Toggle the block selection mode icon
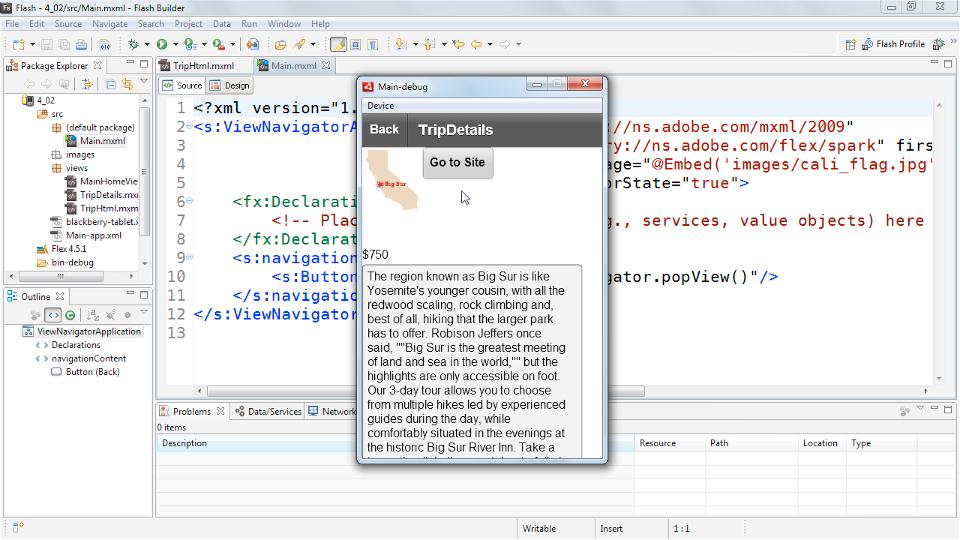The height and width of the screenshot is (540, 960). [355, 44]
